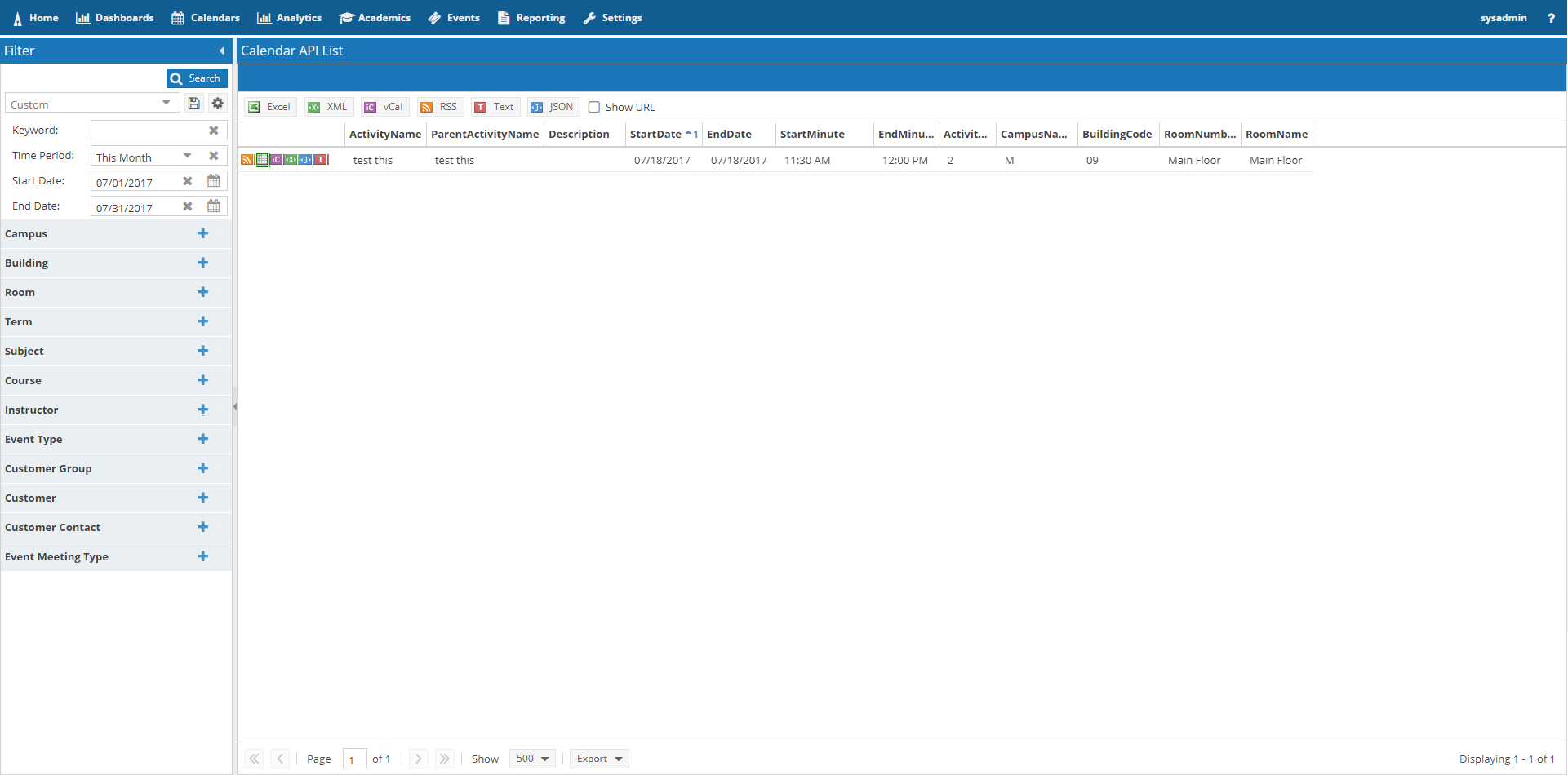Clear the Keyword field with the X icon

[x=214, y=131]
